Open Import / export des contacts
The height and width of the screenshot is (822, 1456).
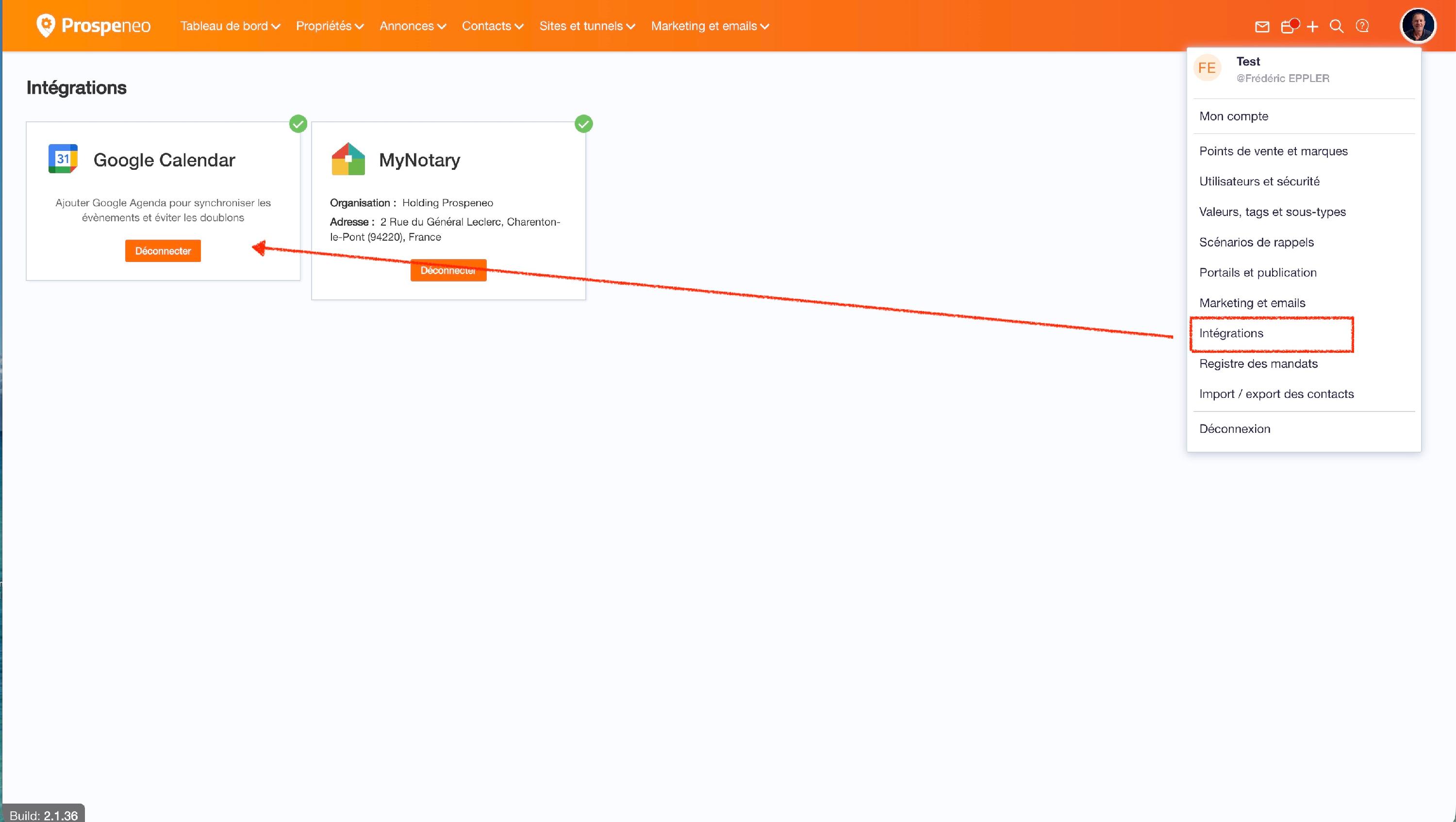[x=1277, y=395]
